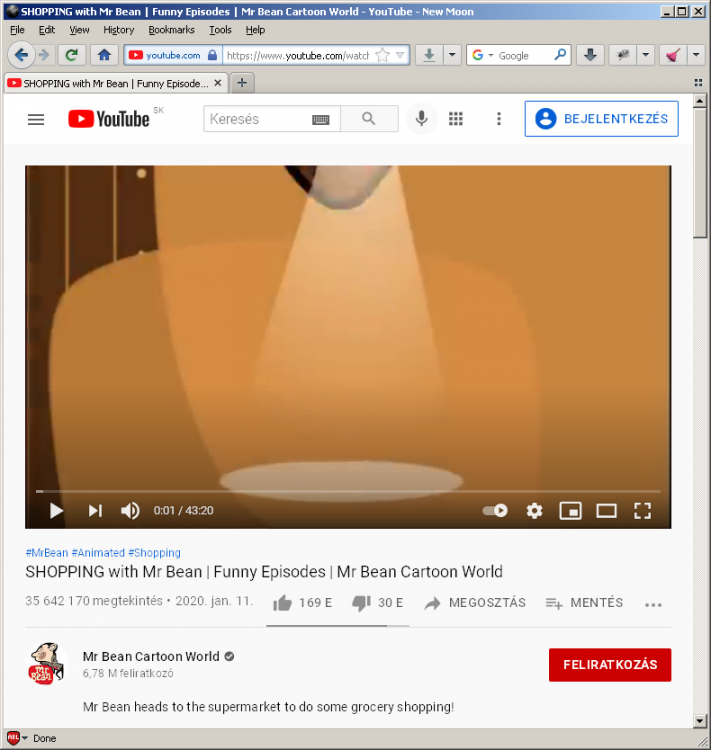The height and width of the screenshot is (750, 711).
Task: Open the #Animated hashtag link
Action: 98,553
